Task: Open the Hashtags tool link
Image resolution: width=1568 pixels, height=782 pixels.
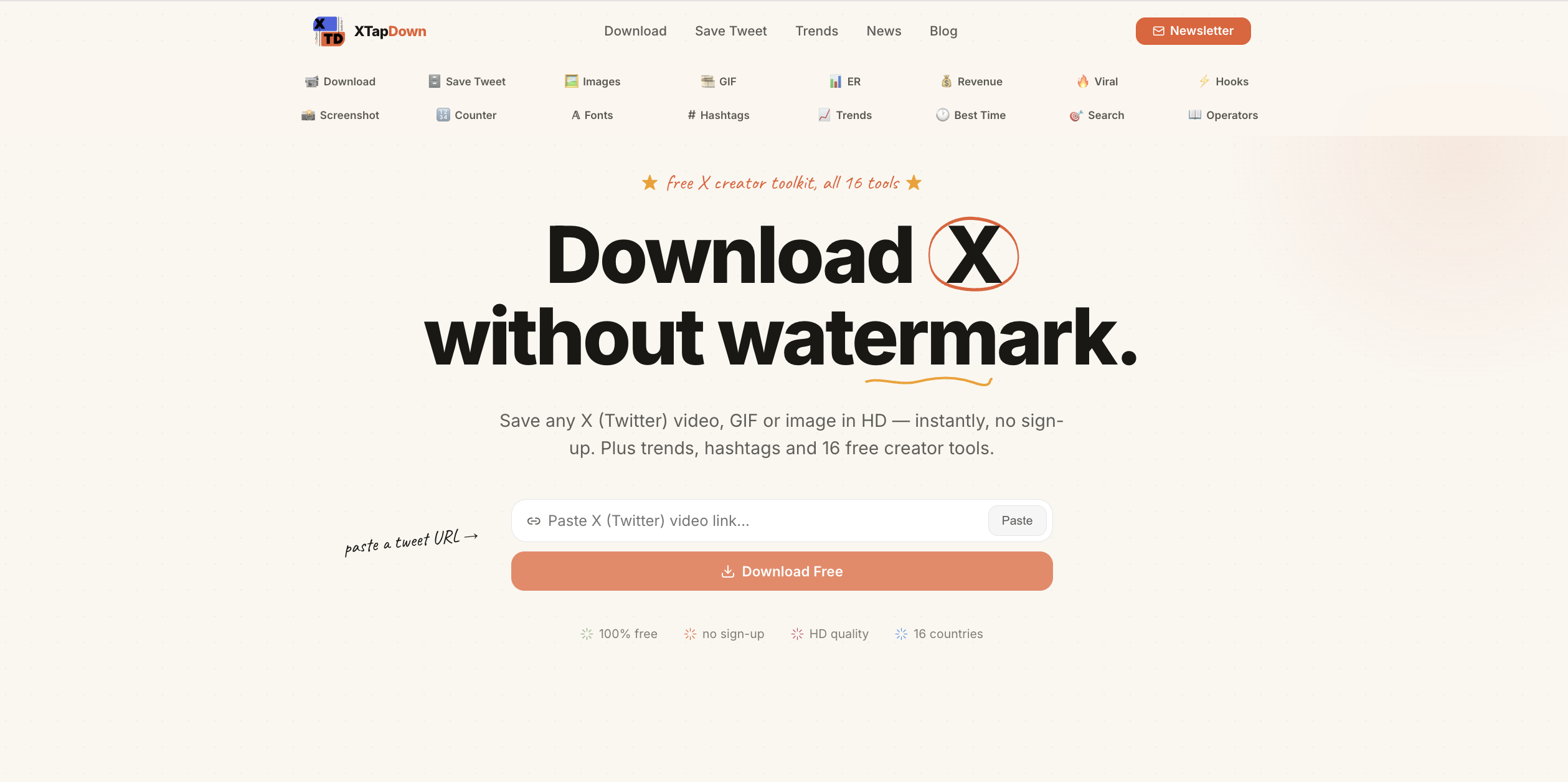Action: click(x=719, y=115)
